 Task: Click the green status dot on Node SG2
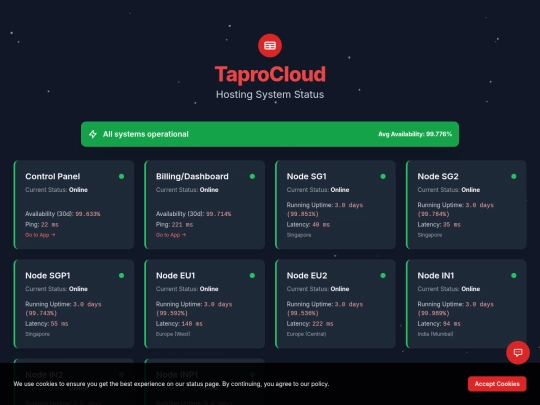[x=514, y=176]
